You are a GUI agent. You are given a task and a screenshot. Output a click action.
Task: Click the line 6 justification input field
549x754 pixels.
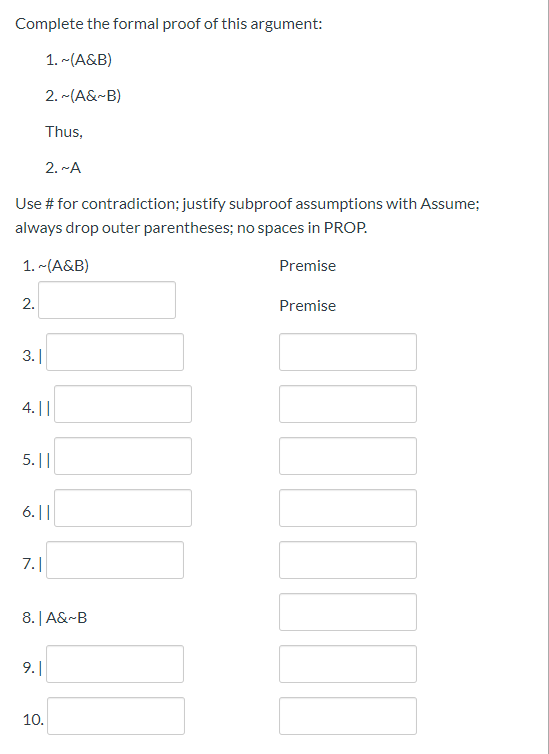point(348,508)
